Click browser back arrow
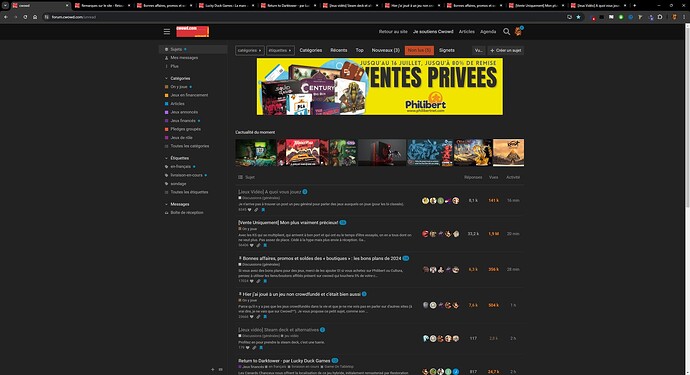This screenshot has height=375, width=690. coord(6,17)
